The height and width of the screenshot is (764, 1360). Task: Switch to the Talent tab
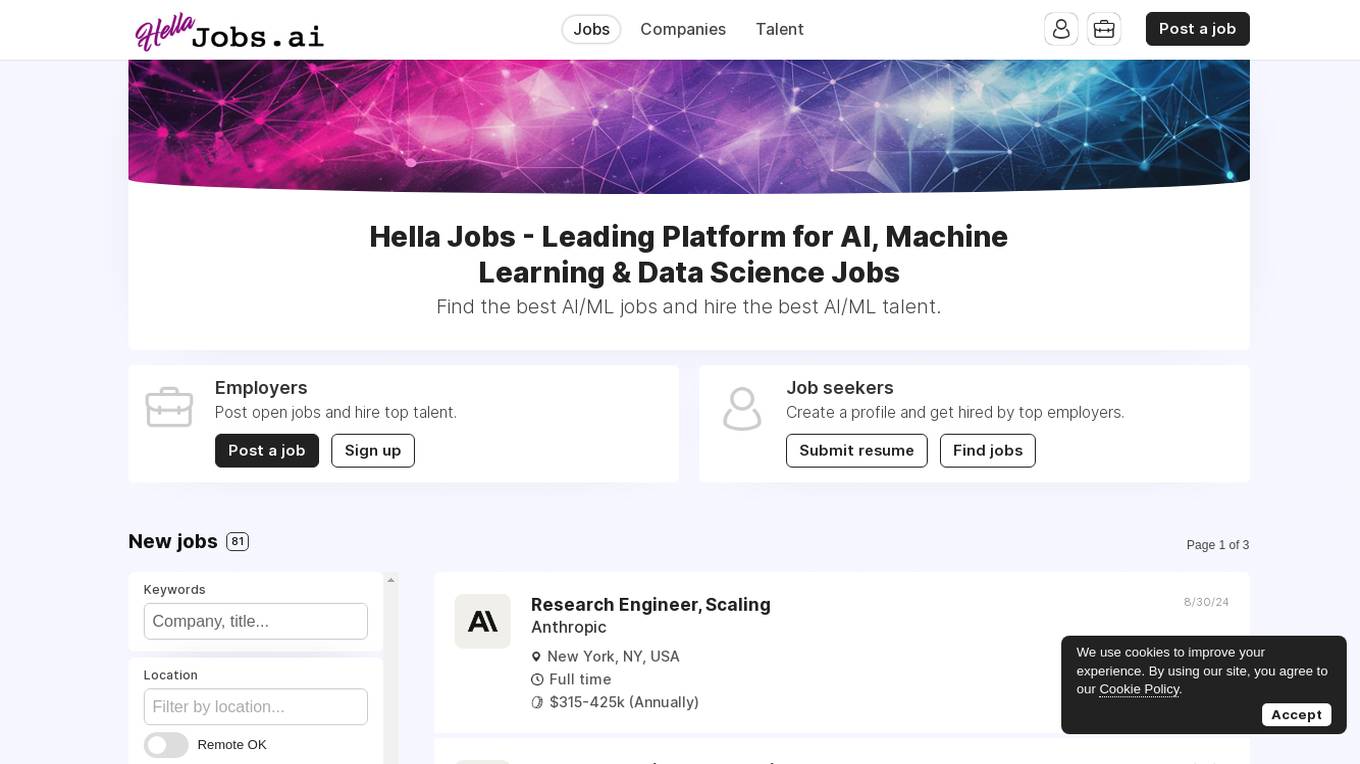pos(779,29)
